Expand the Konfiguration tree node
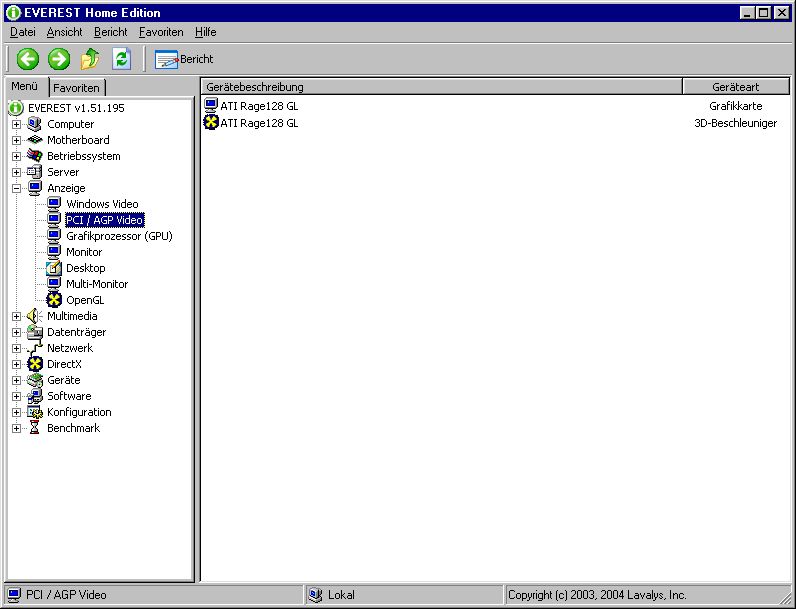 coord(16,412)
